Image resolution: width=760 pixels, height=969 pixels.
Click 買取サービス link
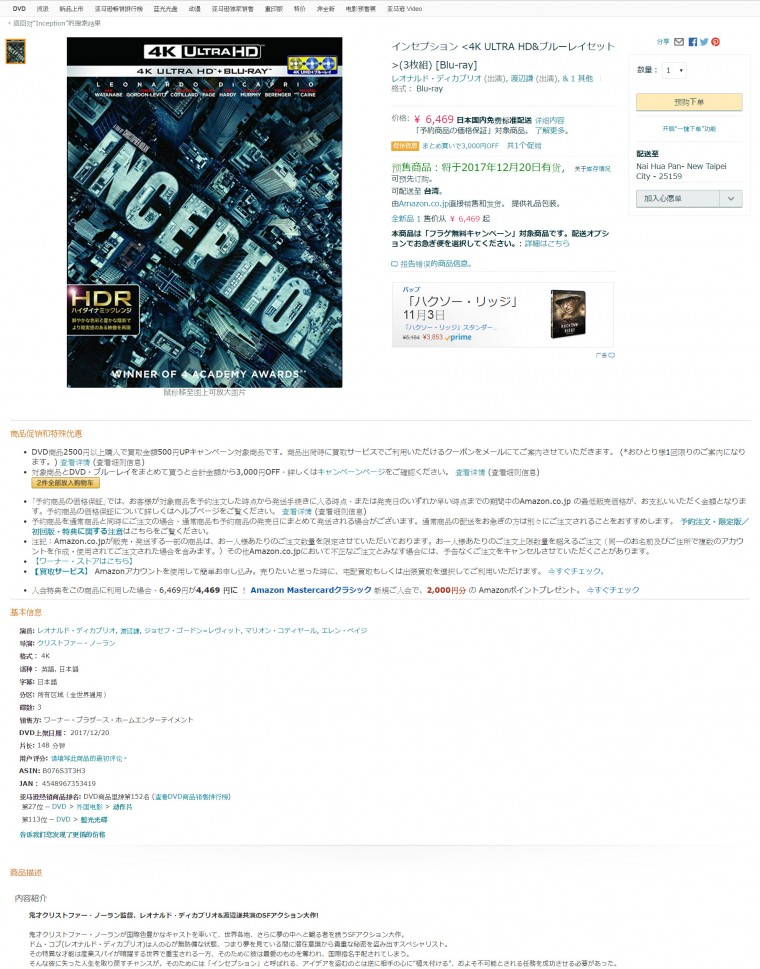point(61,572)
